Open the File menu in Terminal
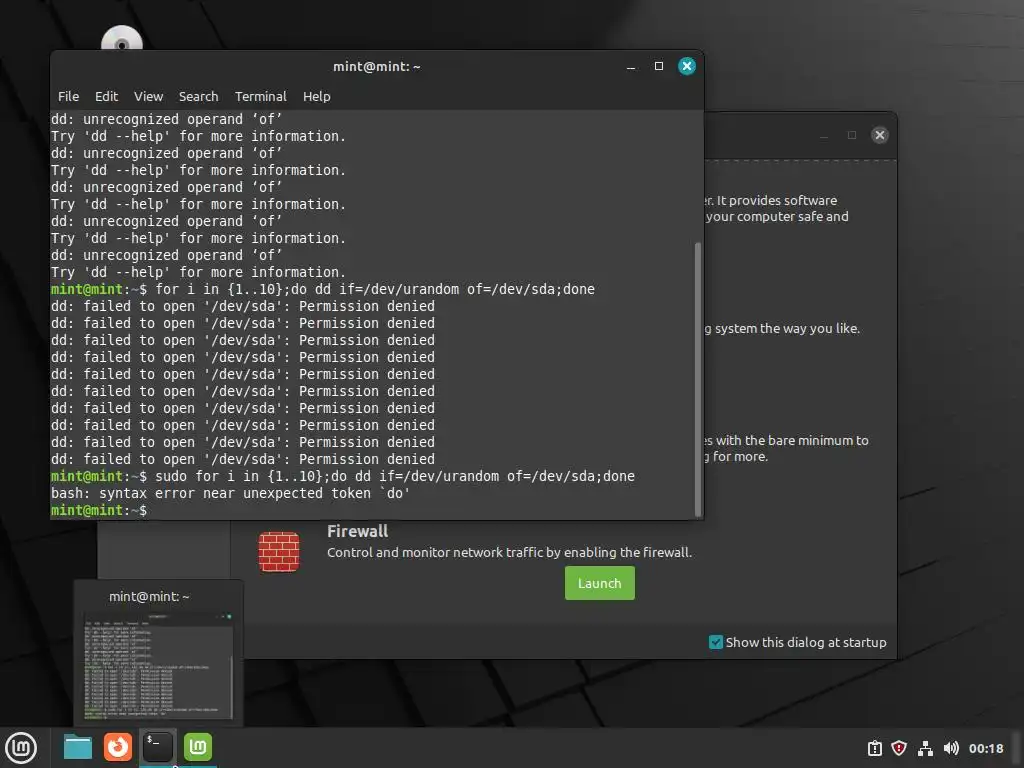Screen dimensions: 1024x768 [x=69, y=97]
